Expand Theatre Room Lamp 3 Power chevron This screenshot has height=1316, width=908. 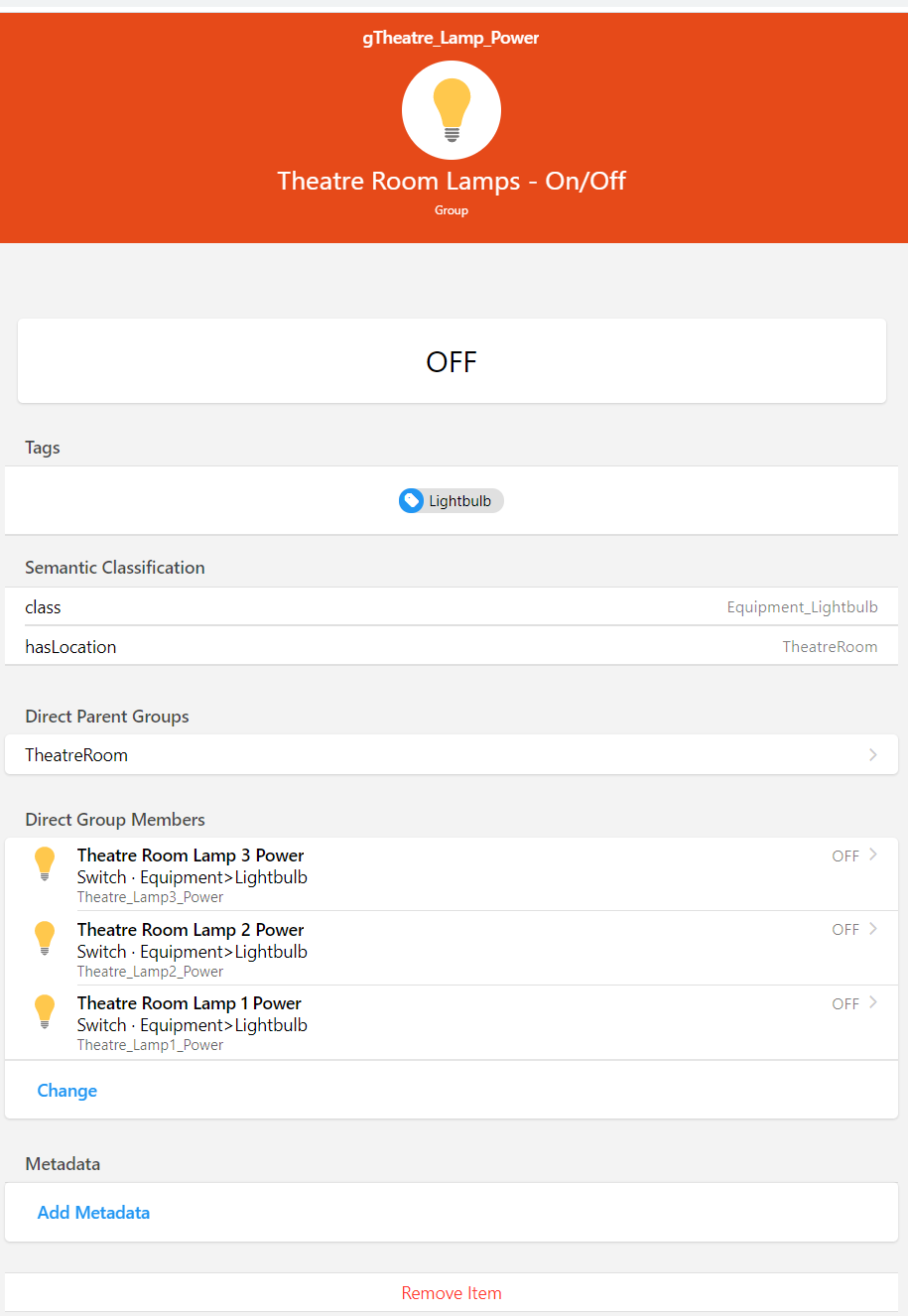[x=873, y=855]
